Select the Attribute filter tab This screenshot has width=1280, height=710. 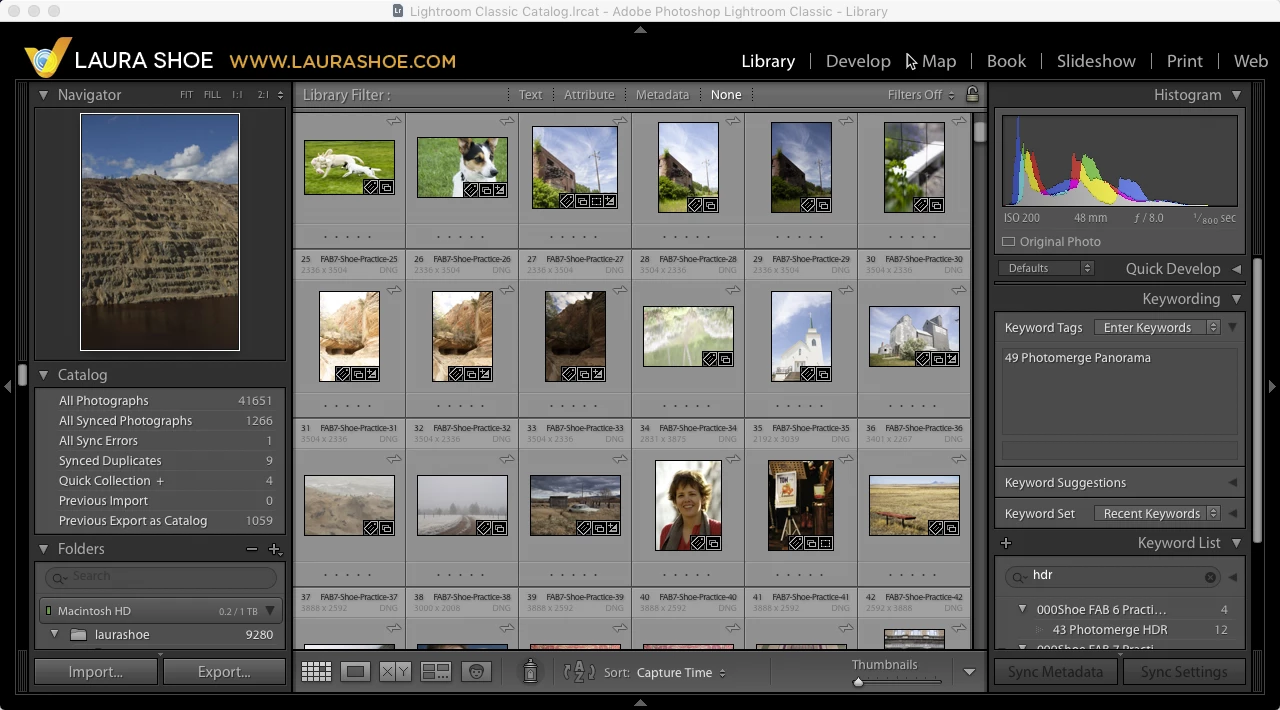pyautogui.click(x=589, y=95)
